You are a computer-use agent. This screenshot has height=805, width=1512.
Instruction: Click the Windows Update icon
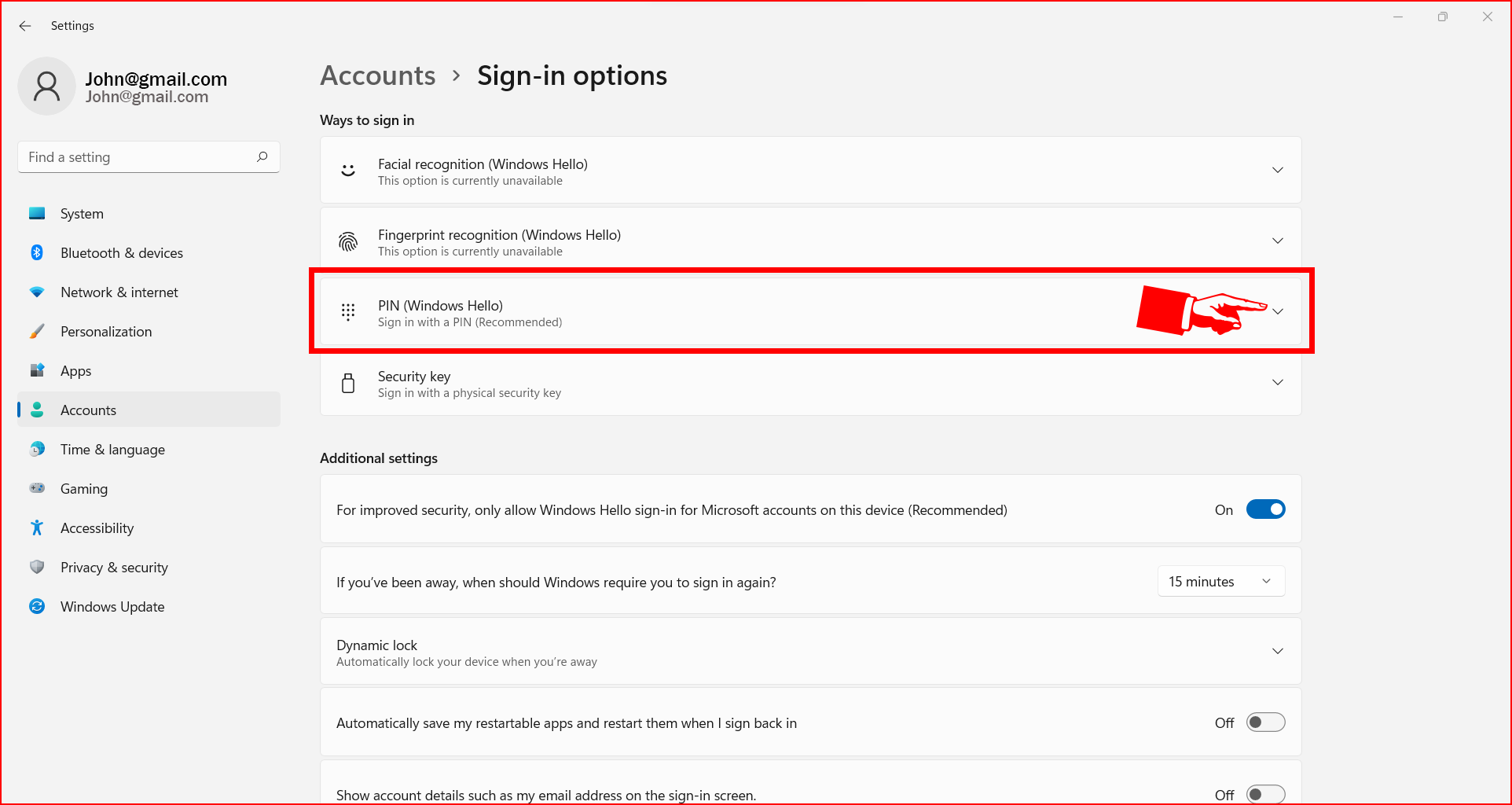37,606
